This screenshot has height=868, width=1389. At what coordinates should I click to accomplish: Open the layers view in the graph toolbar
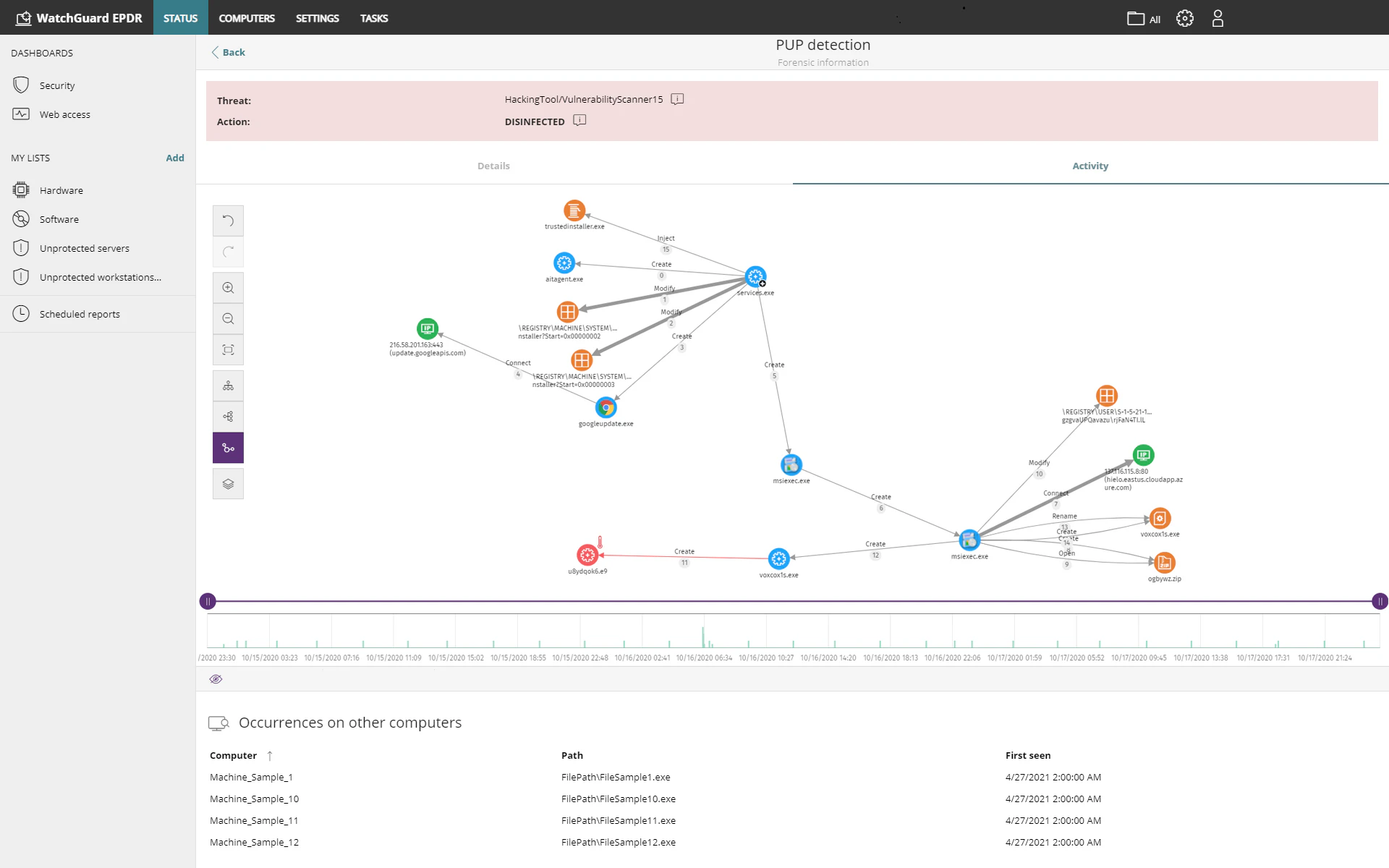click(x=228, y=483)
